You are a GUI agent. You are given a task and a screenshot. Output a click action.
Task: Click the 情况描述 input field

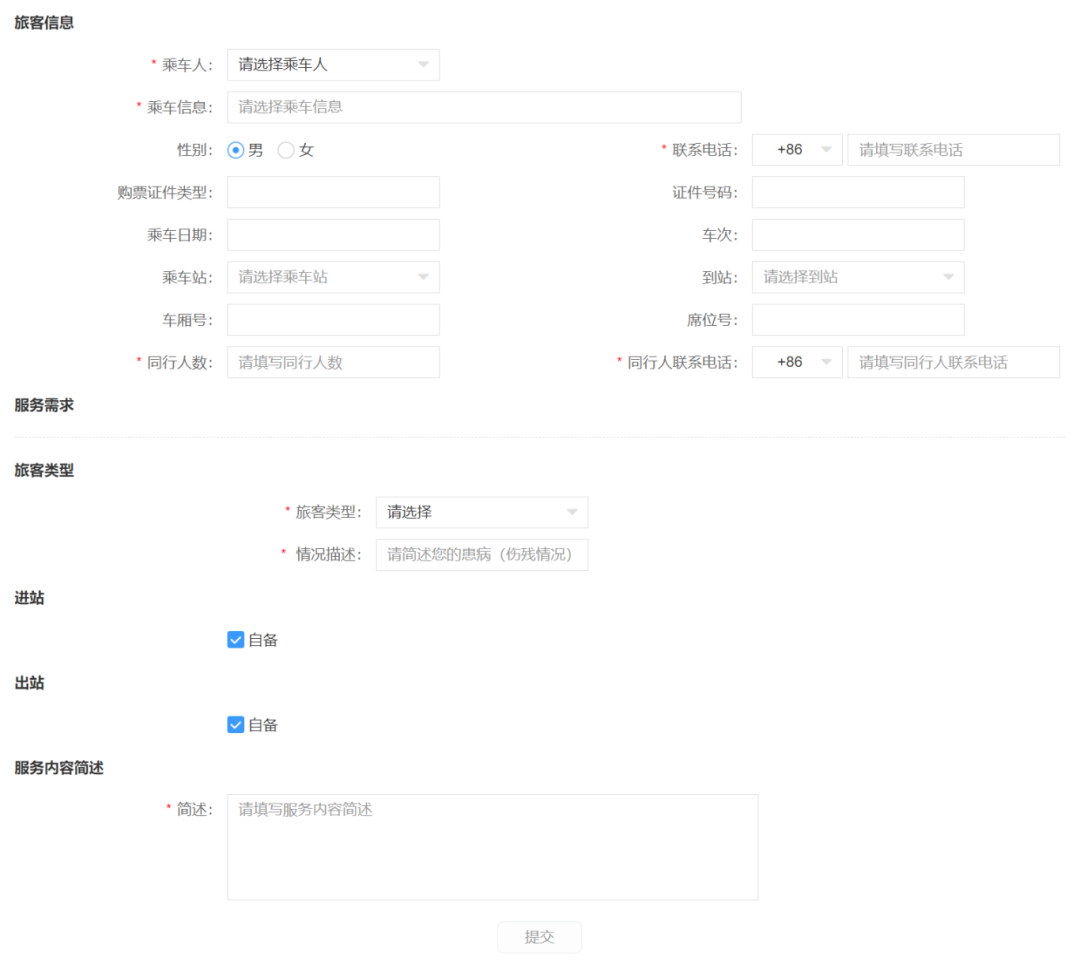[x=482, y=555]
